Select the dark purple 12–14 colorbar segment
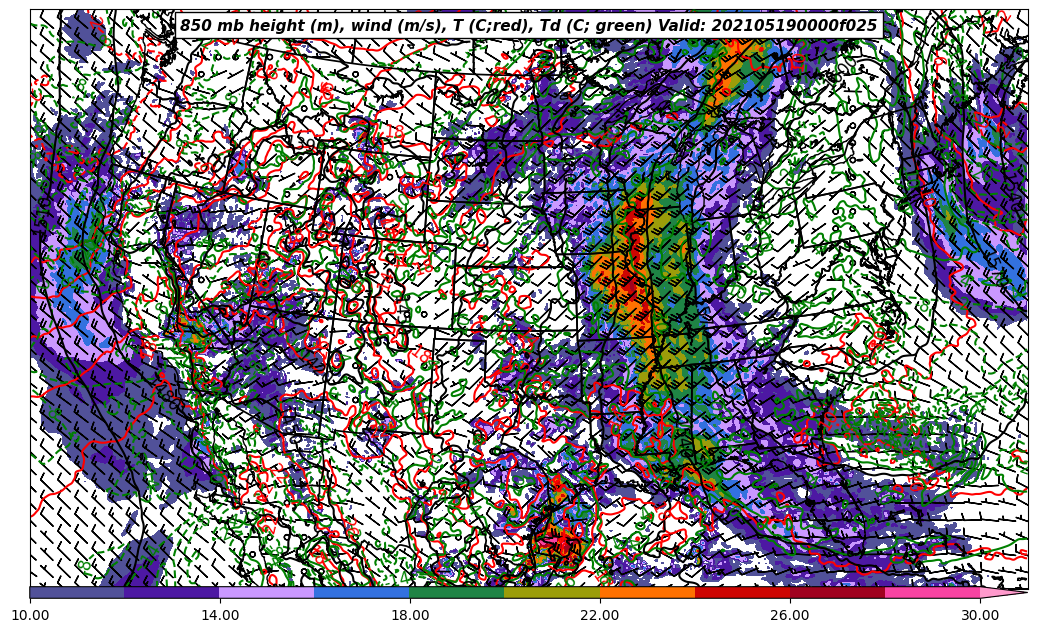The width and height of the screenshot is (1037, 632). click(172, 592)
